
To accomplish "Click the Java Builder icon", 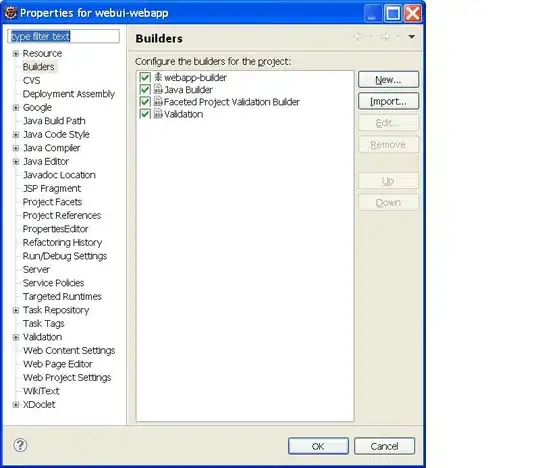I will [158, 90].
